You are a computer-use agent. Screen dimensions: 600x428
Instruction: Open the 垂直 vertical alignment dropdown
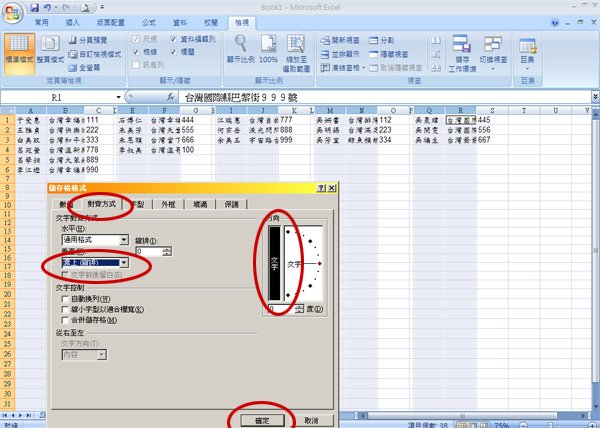point(124,263)
